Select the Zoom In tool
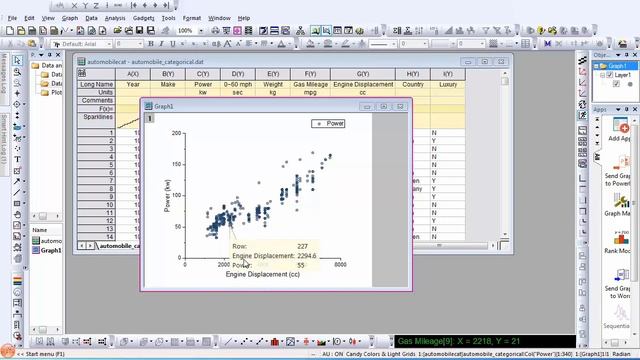The image size is (640, 360). point(17,72)
